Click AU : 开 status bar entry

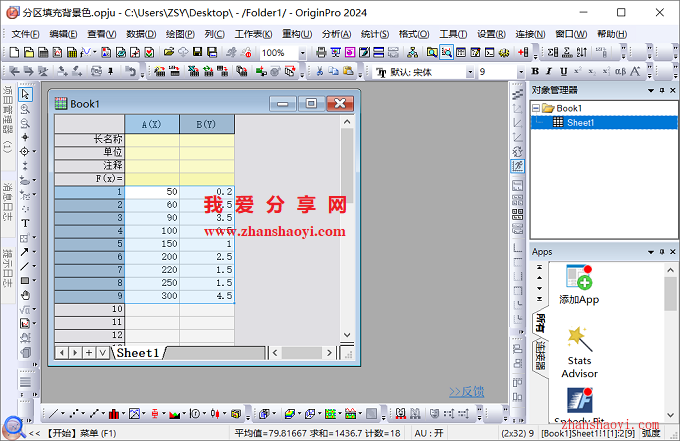click(429, 433)
